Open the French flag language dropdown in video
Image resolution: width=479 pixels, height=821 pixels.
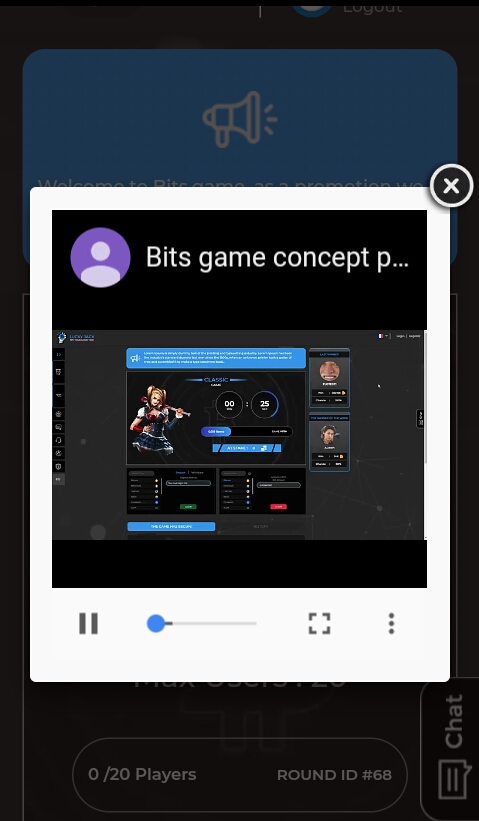tap(383, 336)
